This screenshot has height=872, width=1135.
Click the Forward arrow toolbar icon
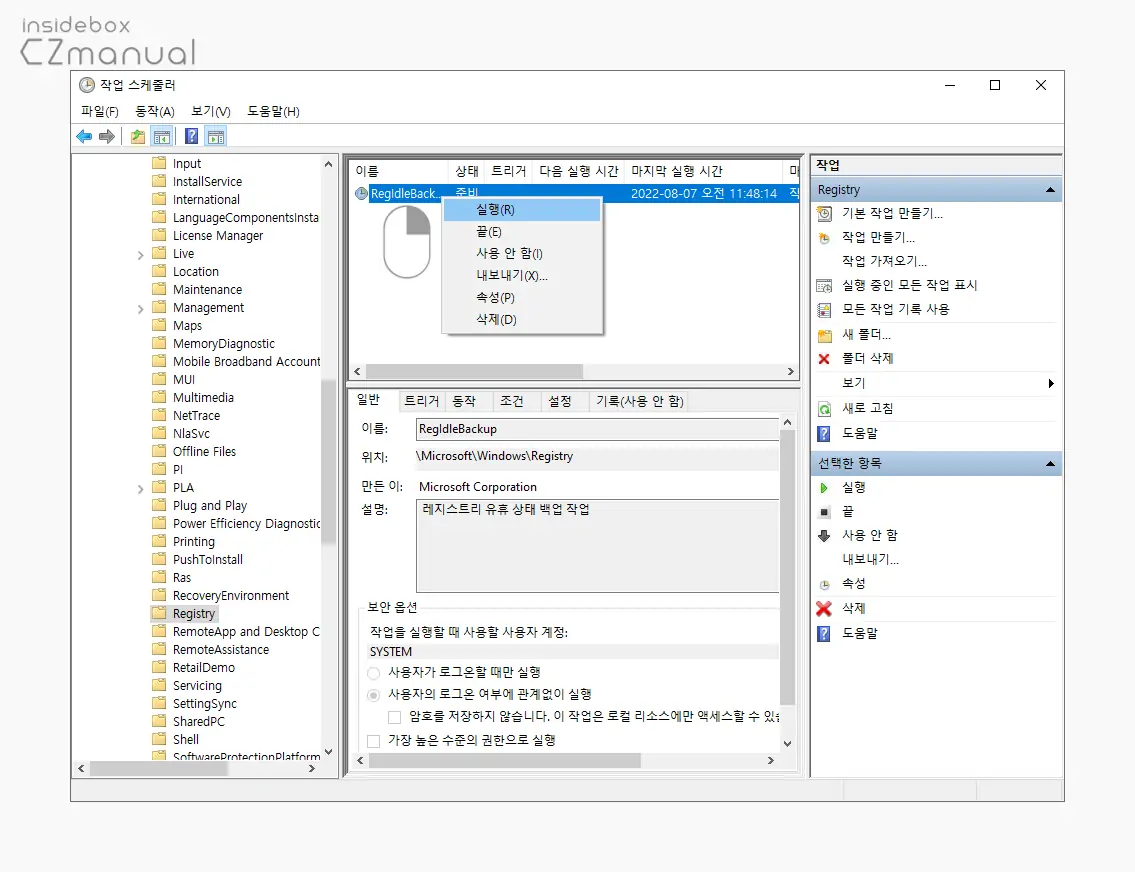tap(106, 136)
